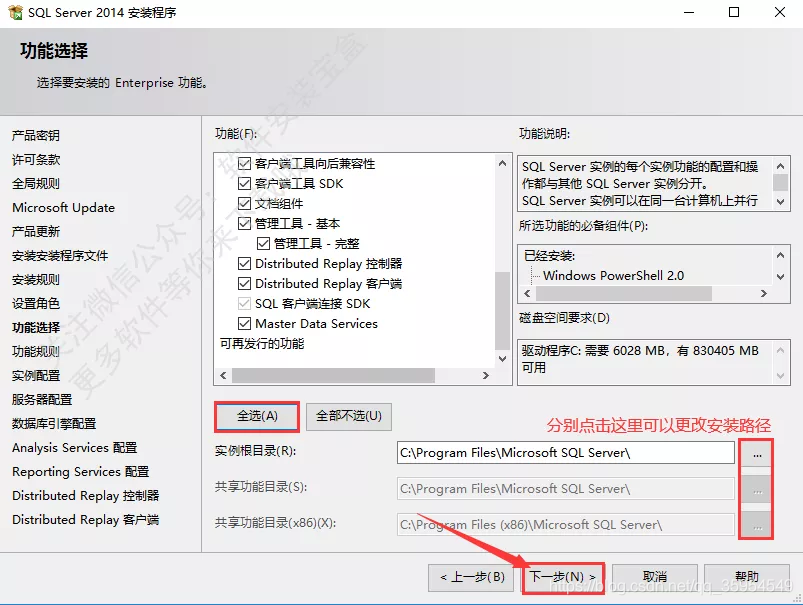Click the disk space requirement text
803x605 pixels.
(x=640, y=359)
